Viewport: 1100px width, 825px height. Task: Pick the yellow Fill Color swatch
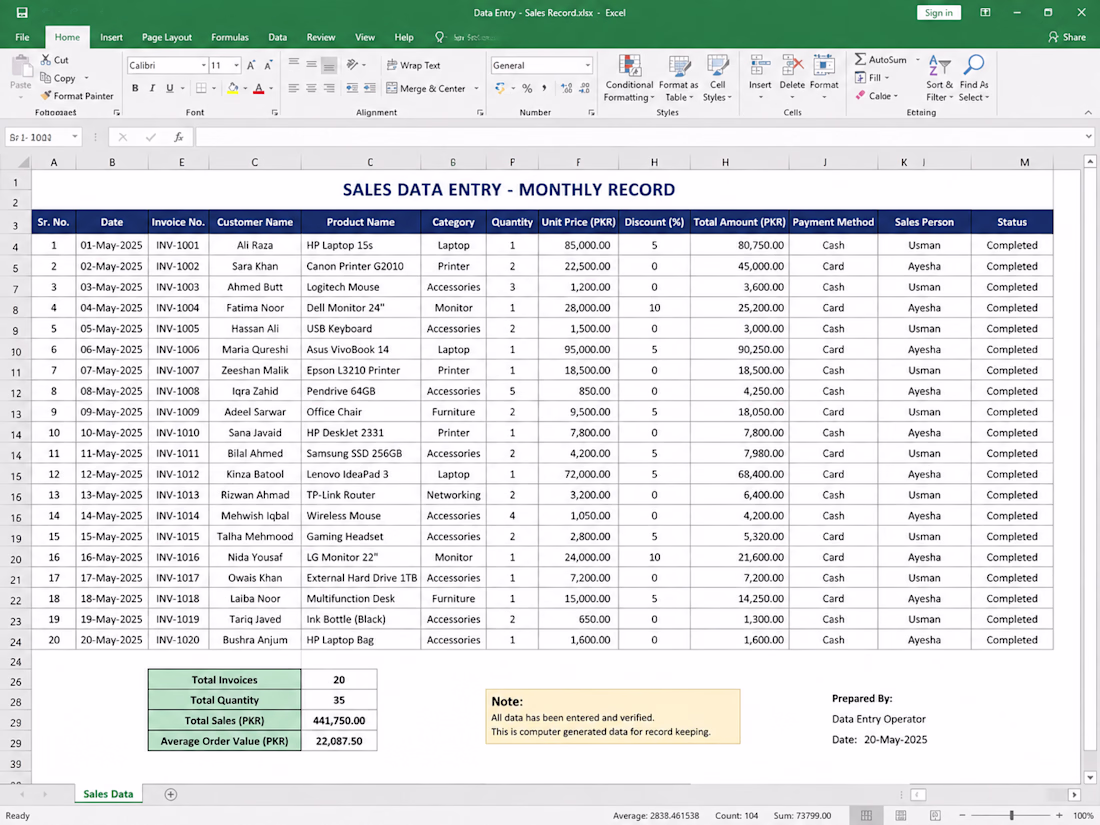(x=233, y=88)
